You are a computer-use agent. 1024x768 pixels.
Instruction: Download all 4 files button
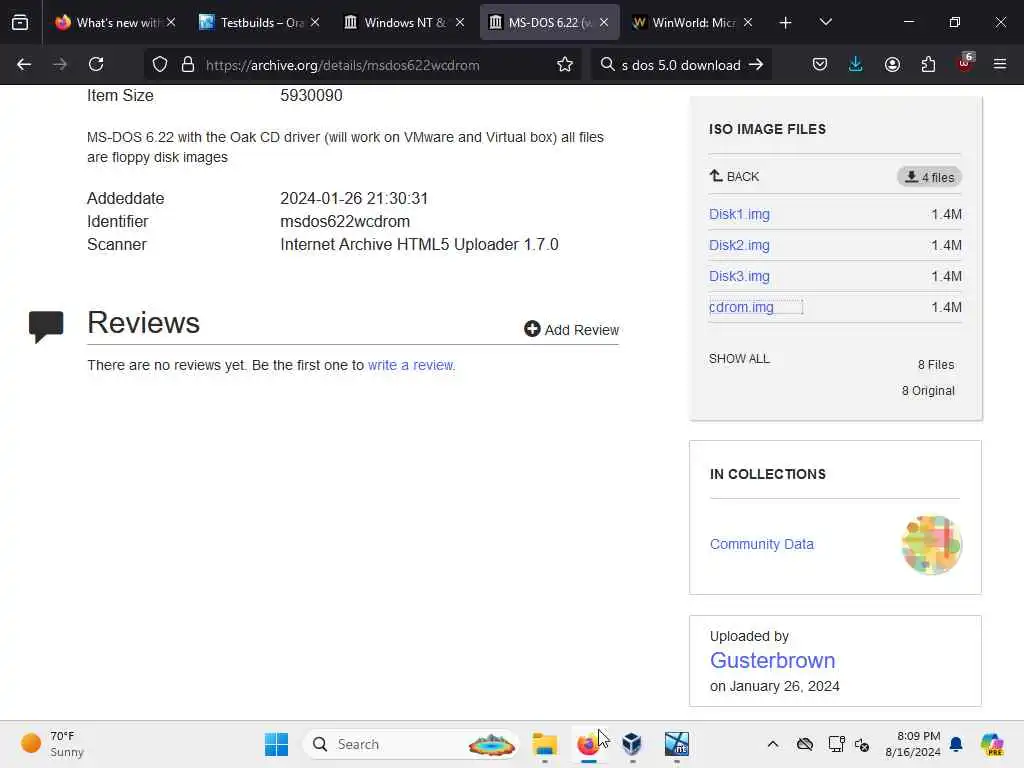click(x=929, y=177)
